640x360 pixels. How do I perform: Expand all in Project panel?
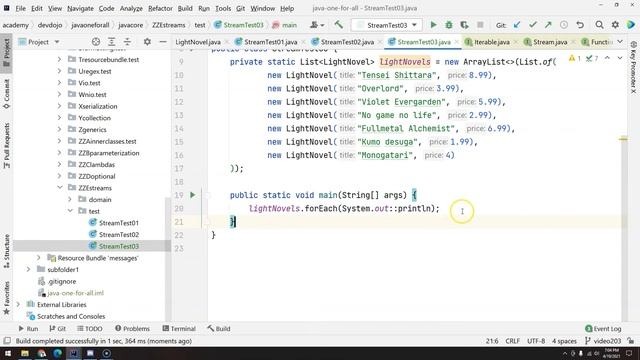click(111, 42)
